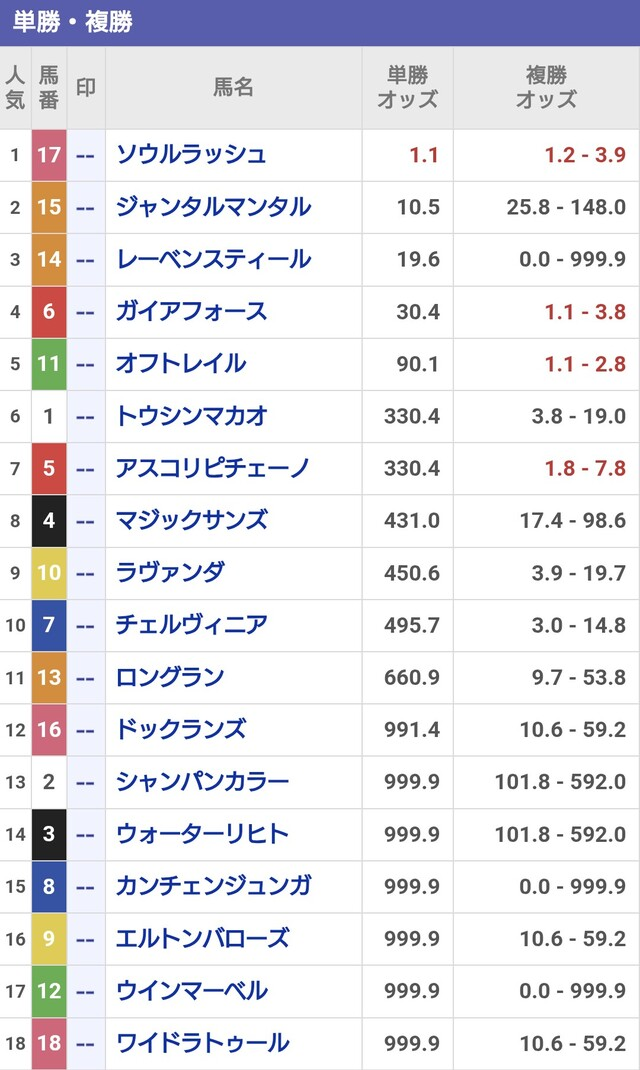Screen dimensions: 640x1070
Task: Click the black number 4 badge
Action: point(49,521)
